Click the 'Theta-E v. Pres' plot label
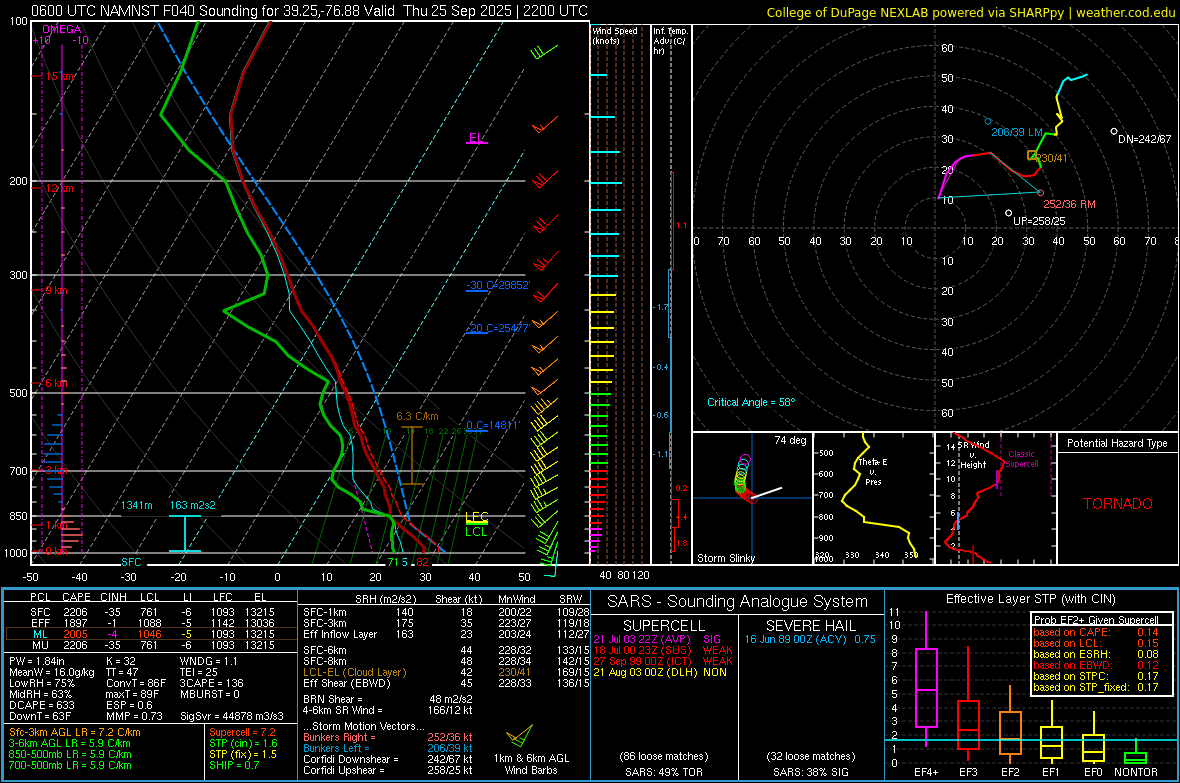 [873, 471]
